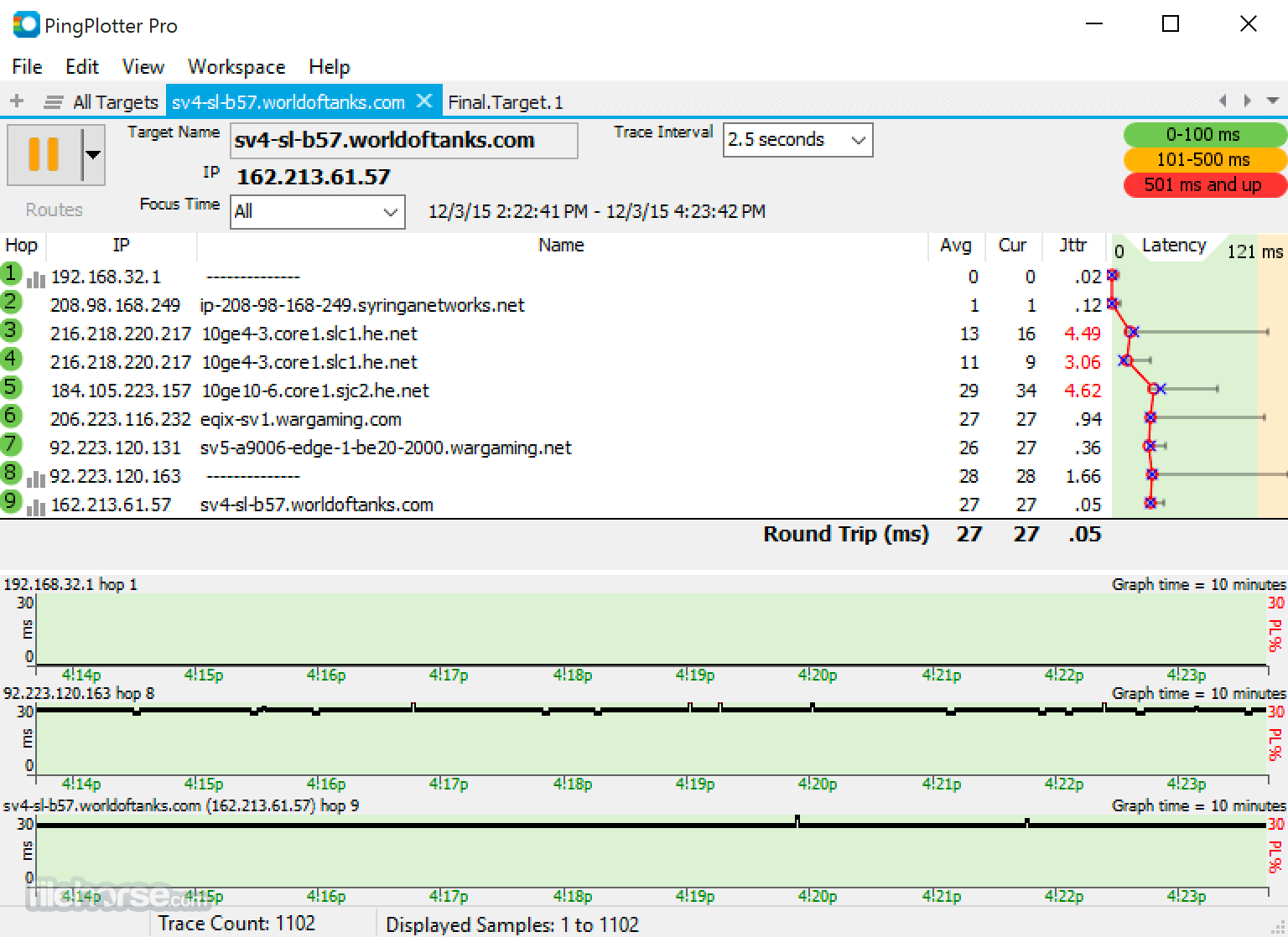Switch to the Final.Target.1 tab

click(506, 102)
